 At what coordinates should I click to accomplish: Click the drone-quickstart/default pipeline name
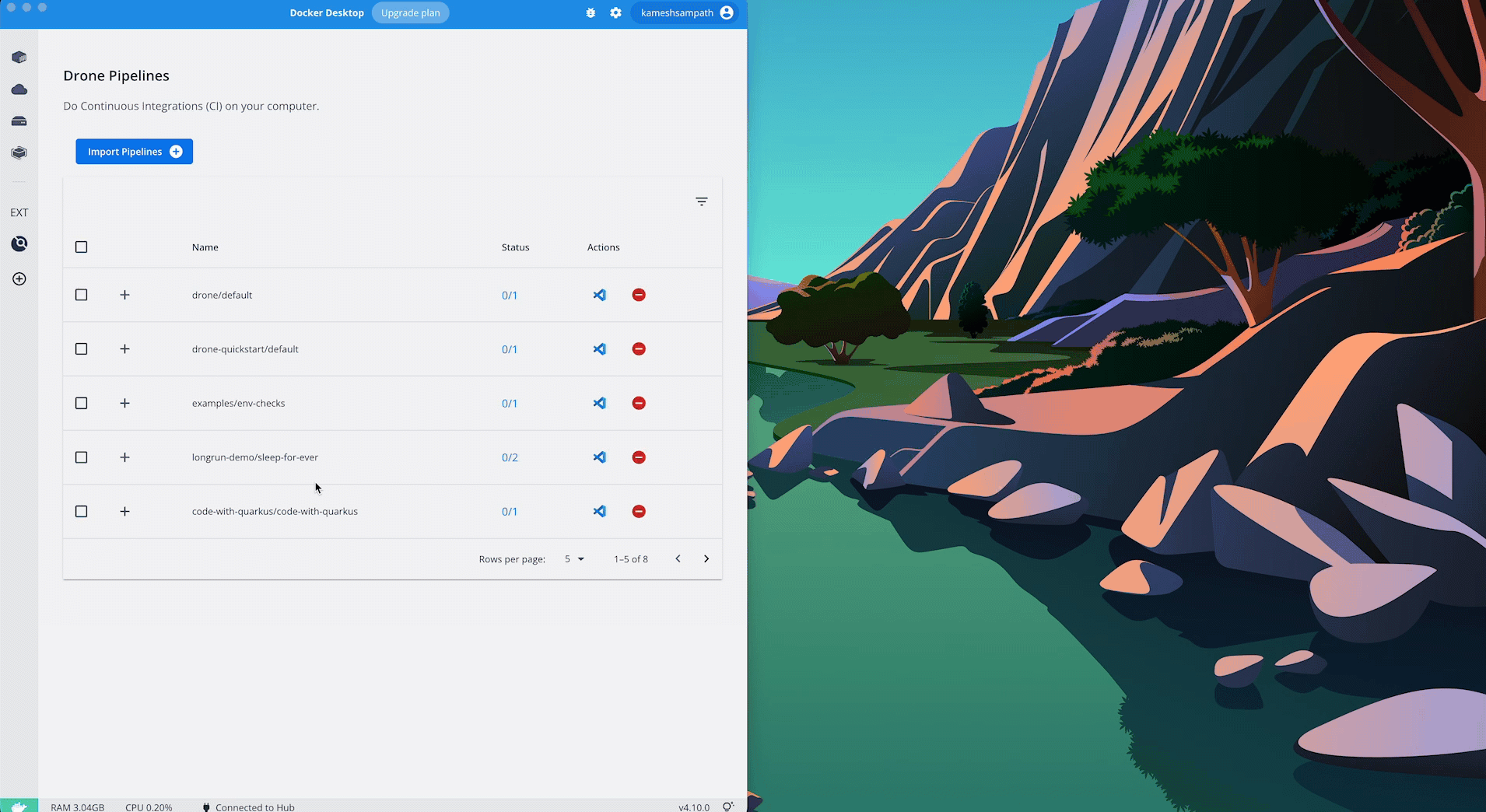pos(245,349)
